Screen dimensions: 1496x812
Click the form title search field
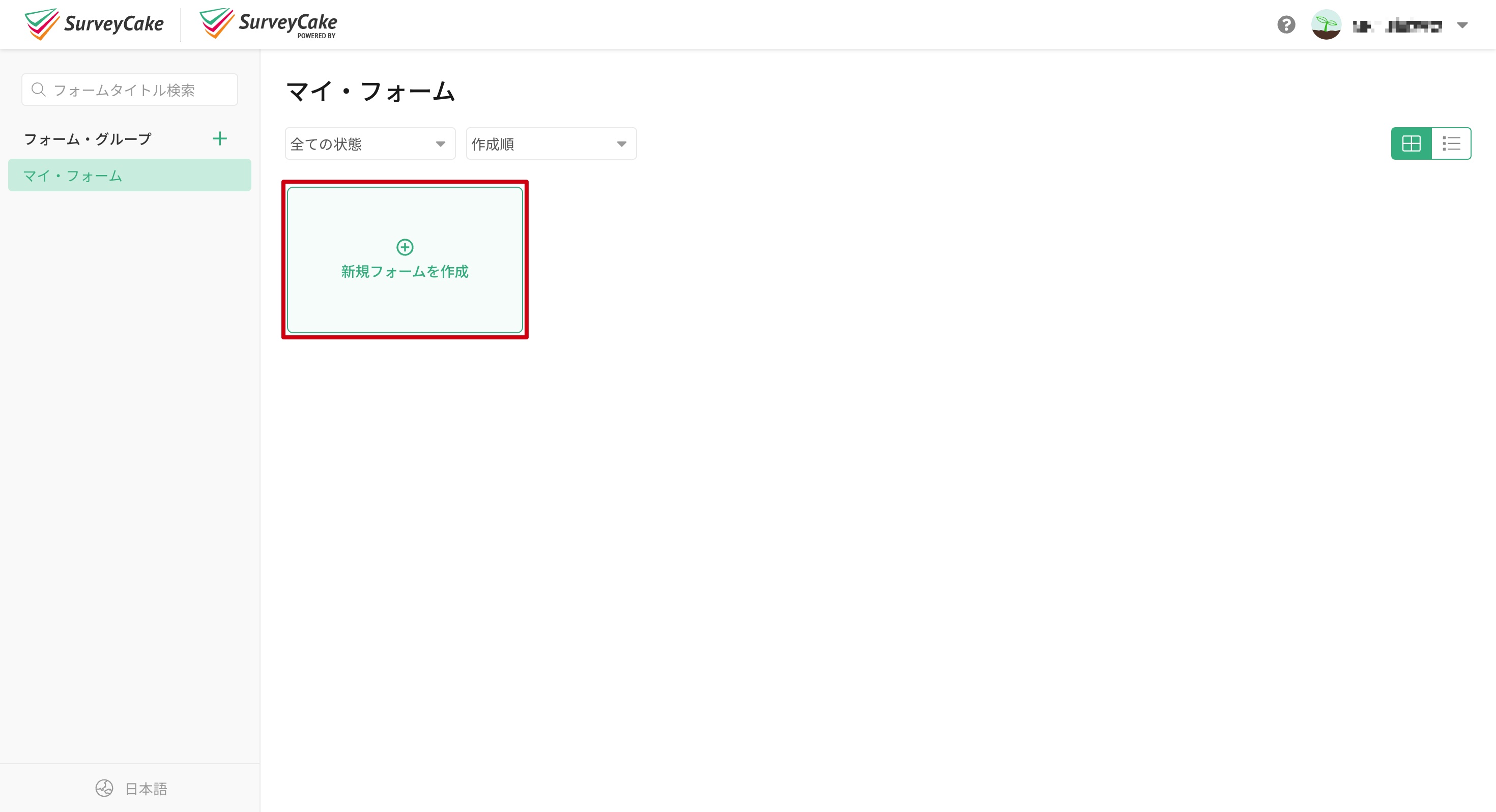(x=130, y=90)
